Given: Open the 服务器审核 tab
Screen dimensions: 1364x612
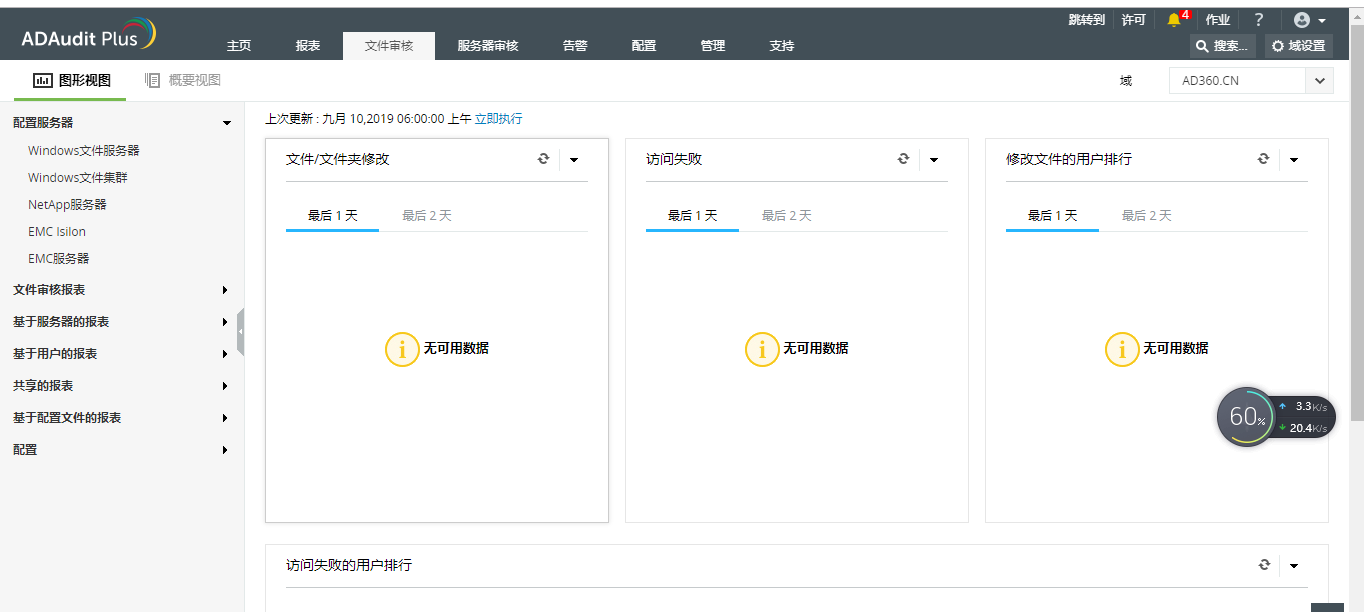Looking at the screenshot, I should 488,46.
